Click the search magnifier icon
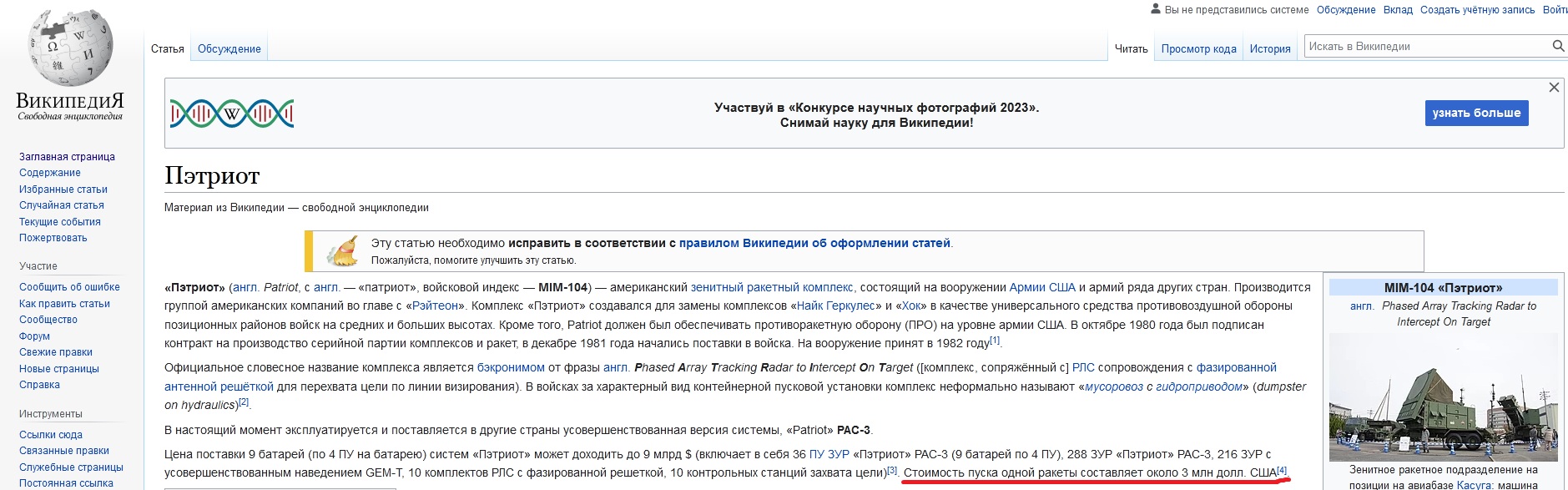The height and width of the screenshot is (490, 1568). [x=1557, y=47]
